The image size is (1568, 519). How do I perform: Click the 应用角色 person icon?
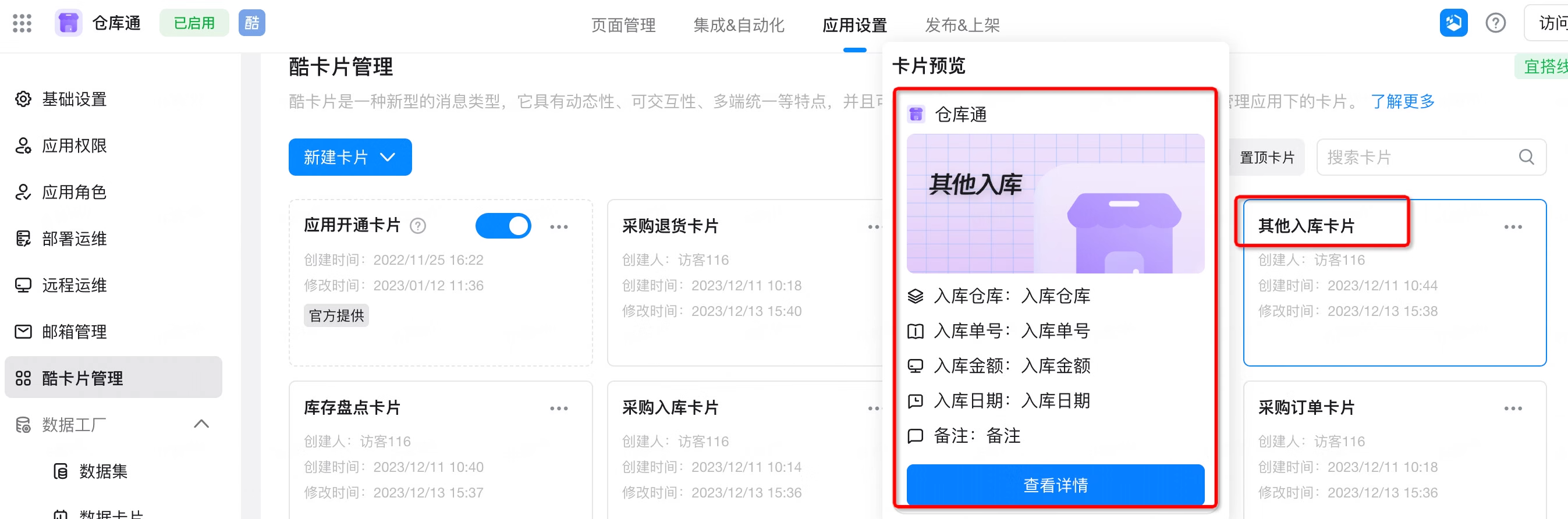[23, 192]
